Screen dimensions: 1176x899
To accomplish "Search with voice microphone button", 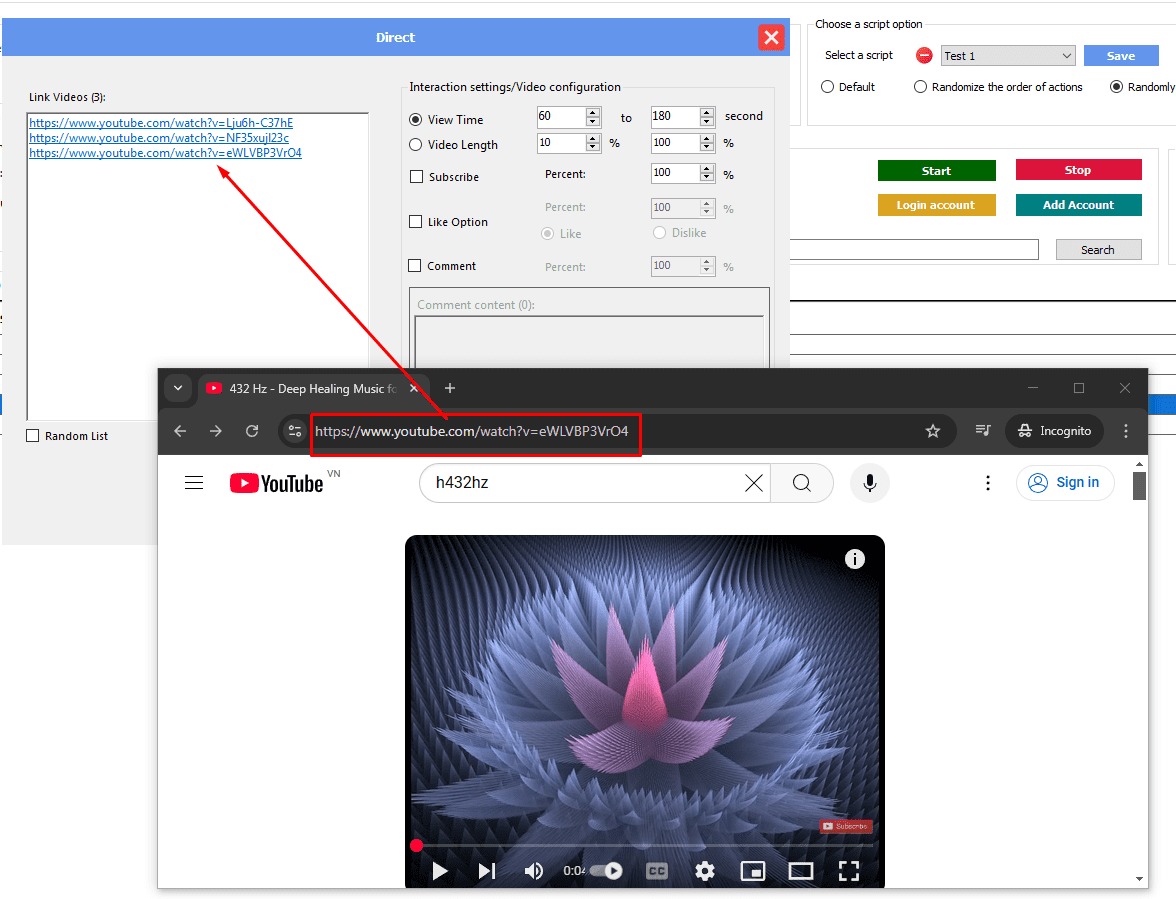I will click(x=870, y=483).
